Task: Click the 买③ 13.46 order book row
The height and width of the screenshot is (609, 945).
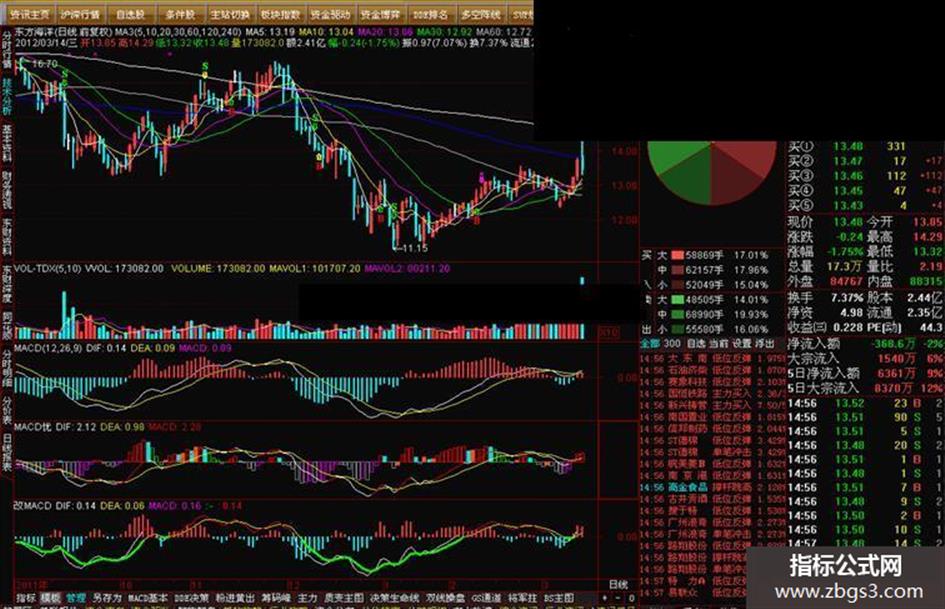Action: [x=865, y=175]
